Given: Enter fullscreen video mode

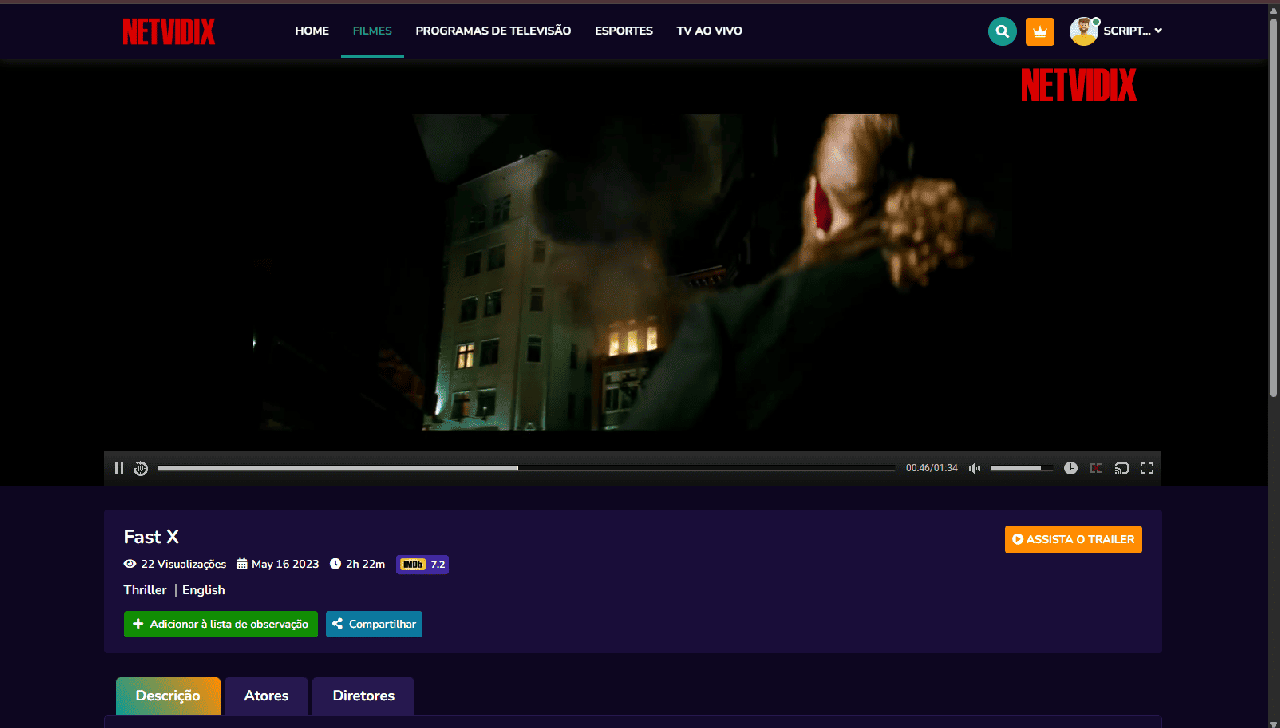Looking at the screenshot, I should click(1147, 468).
